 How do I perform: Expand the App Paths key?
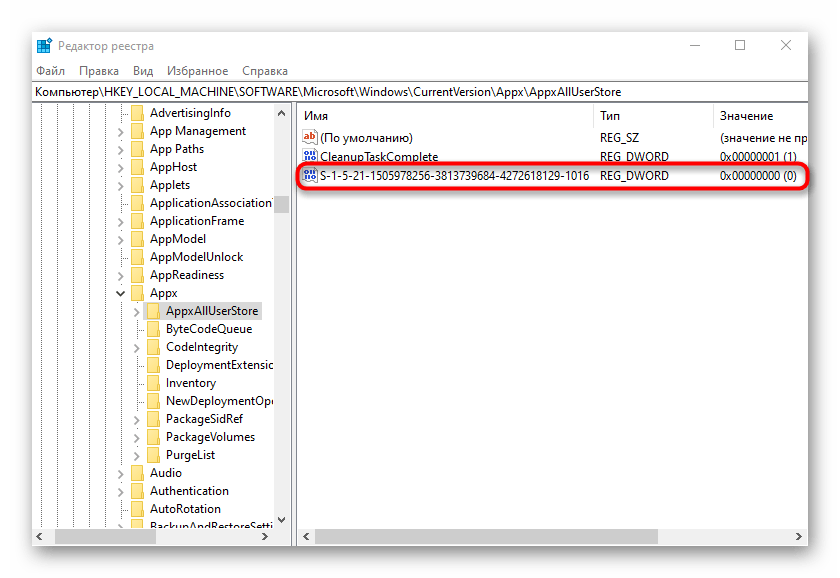pos(121,149)
